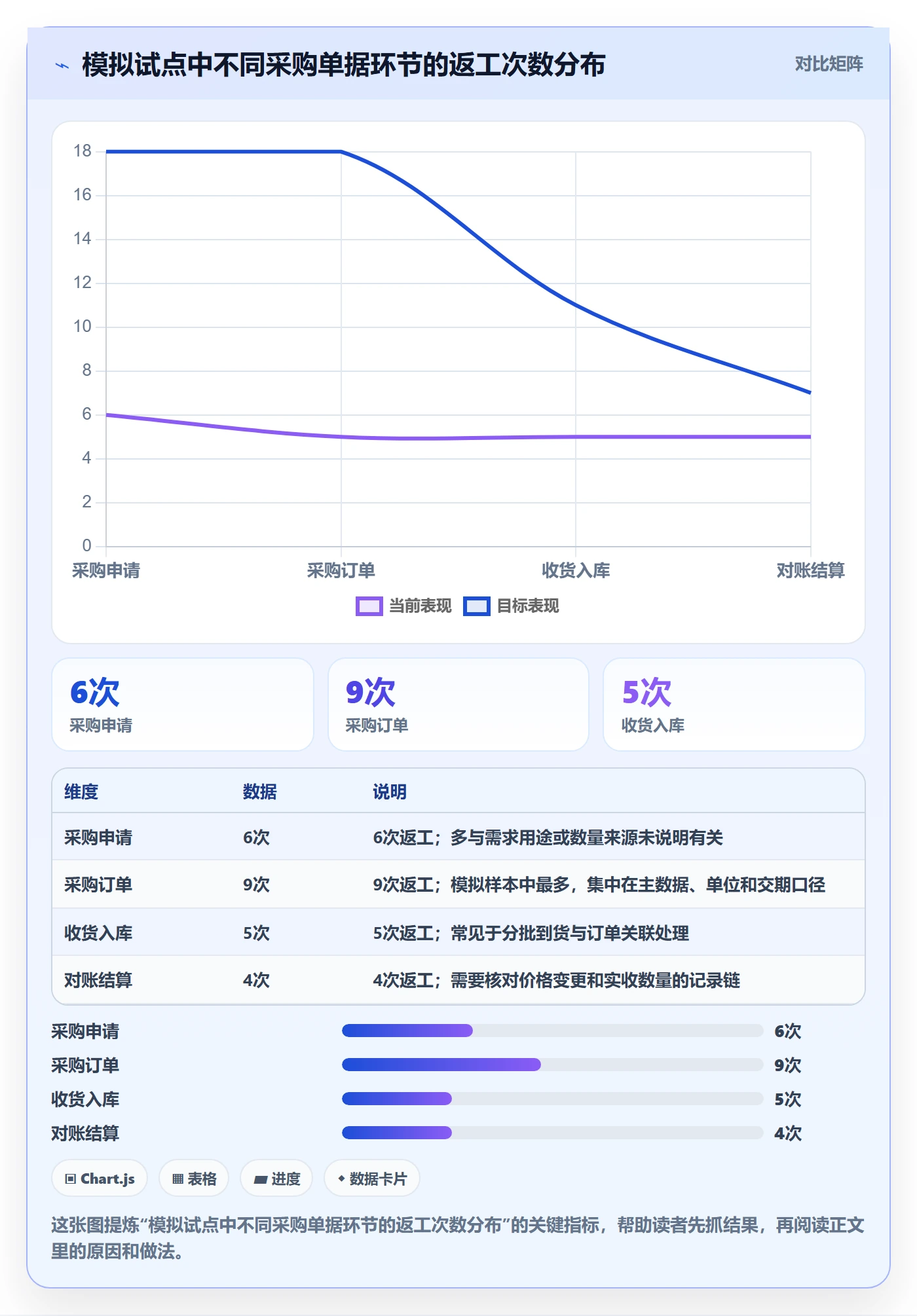The height and width of the screenshot is (1316, 917).
Task: Click the 采购申请 progress bar
Action: pos(552,1031)
